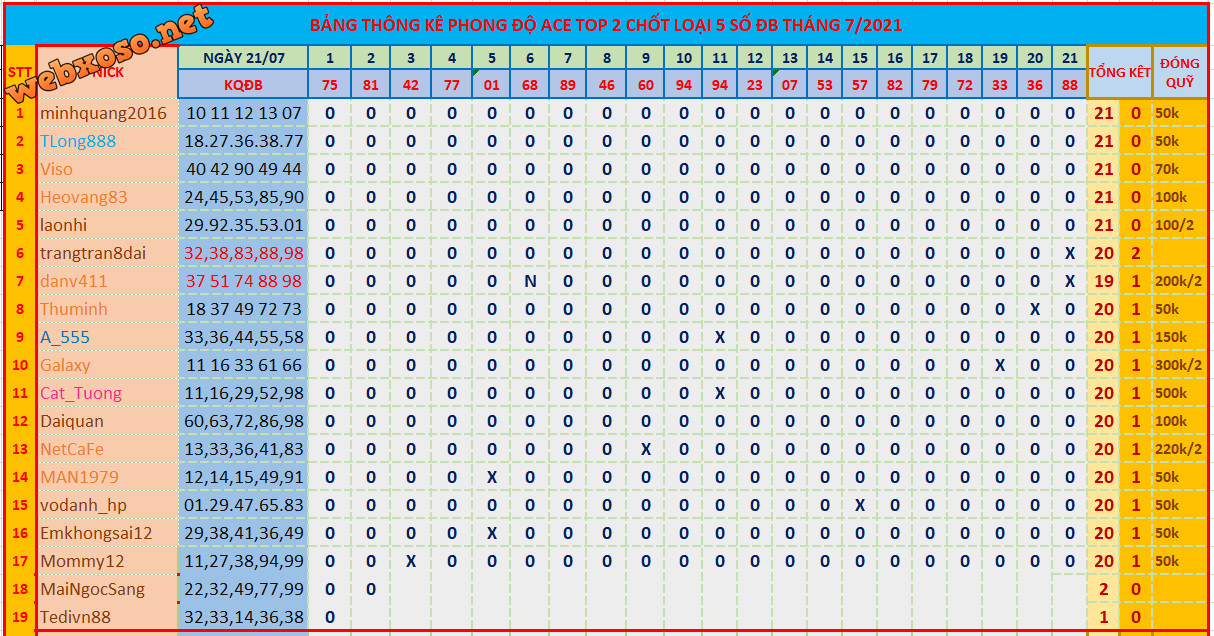Select the Mommy12 nick cell
Viewport: 1214px width, 636px height.
pos(107,561)
